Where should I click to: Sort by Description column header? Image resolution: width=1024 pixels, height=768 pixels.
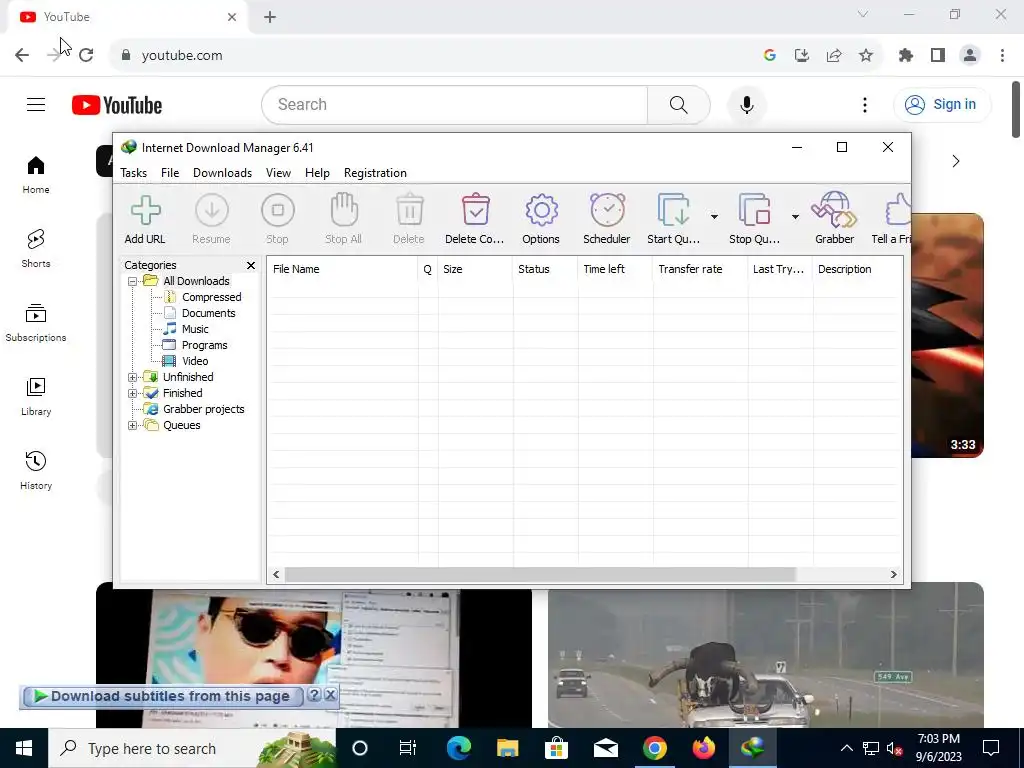857,269
